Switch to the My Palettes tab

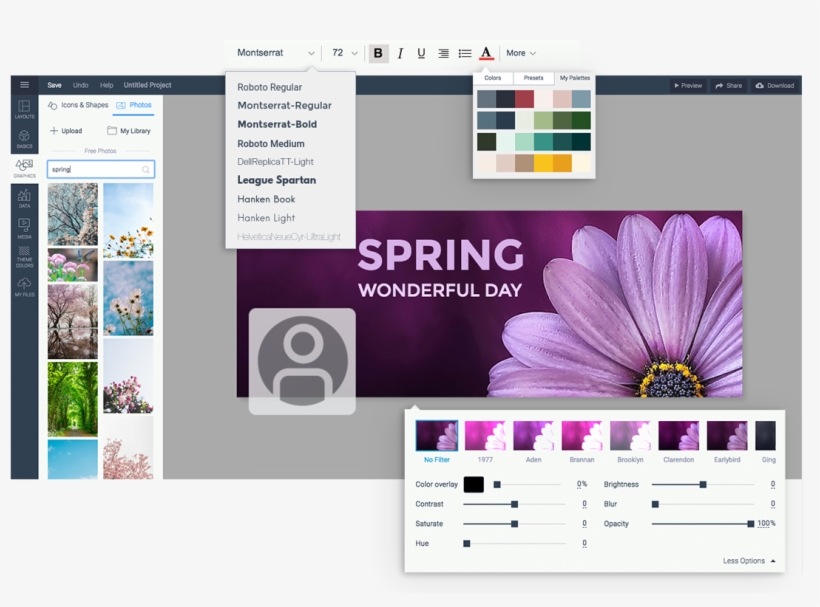point(574,77)
